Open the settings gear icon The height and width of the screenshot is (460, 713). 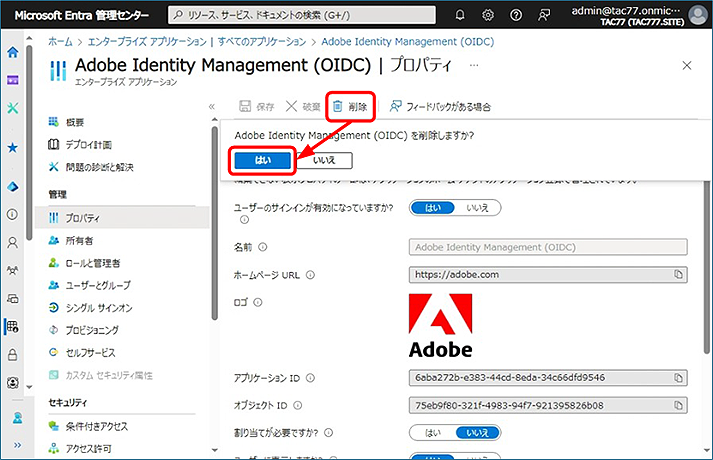tap(488, 15)
